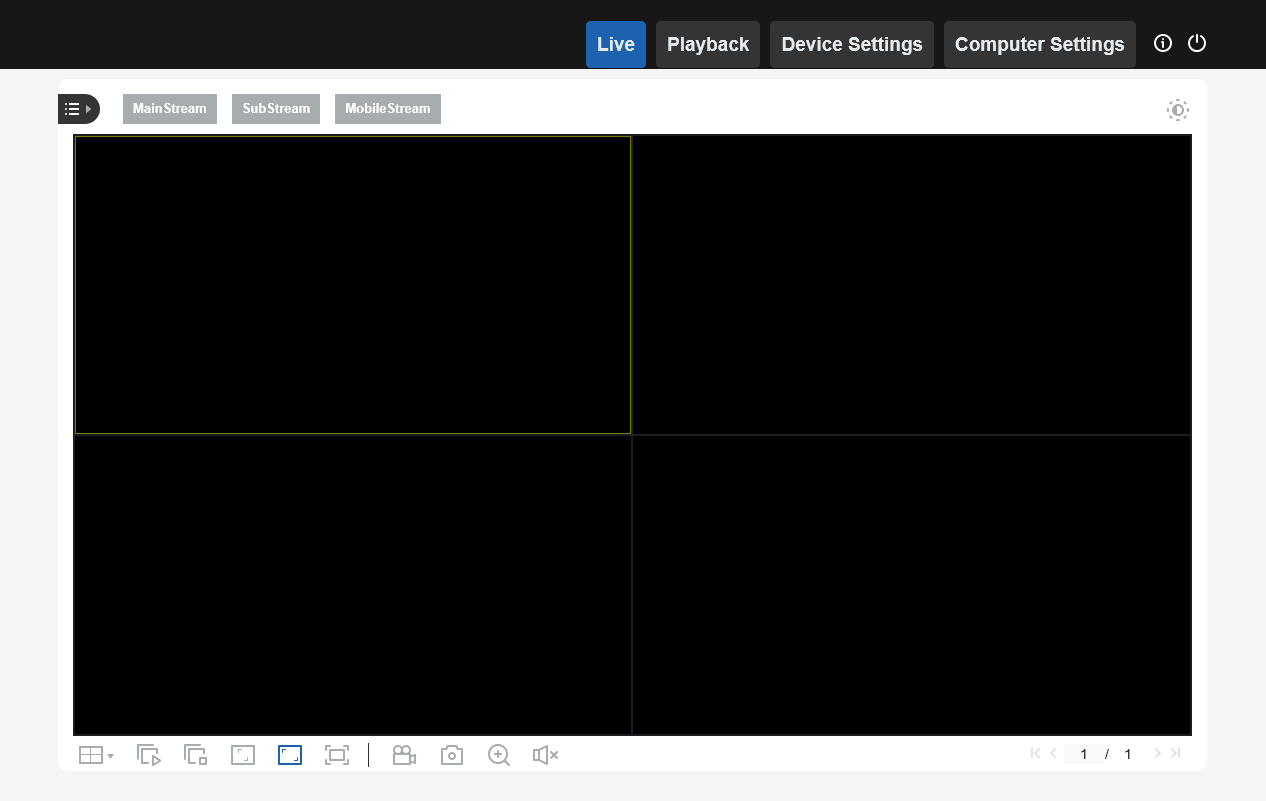
Task: Select the bottom-left video pane
Action: point(353,585)
